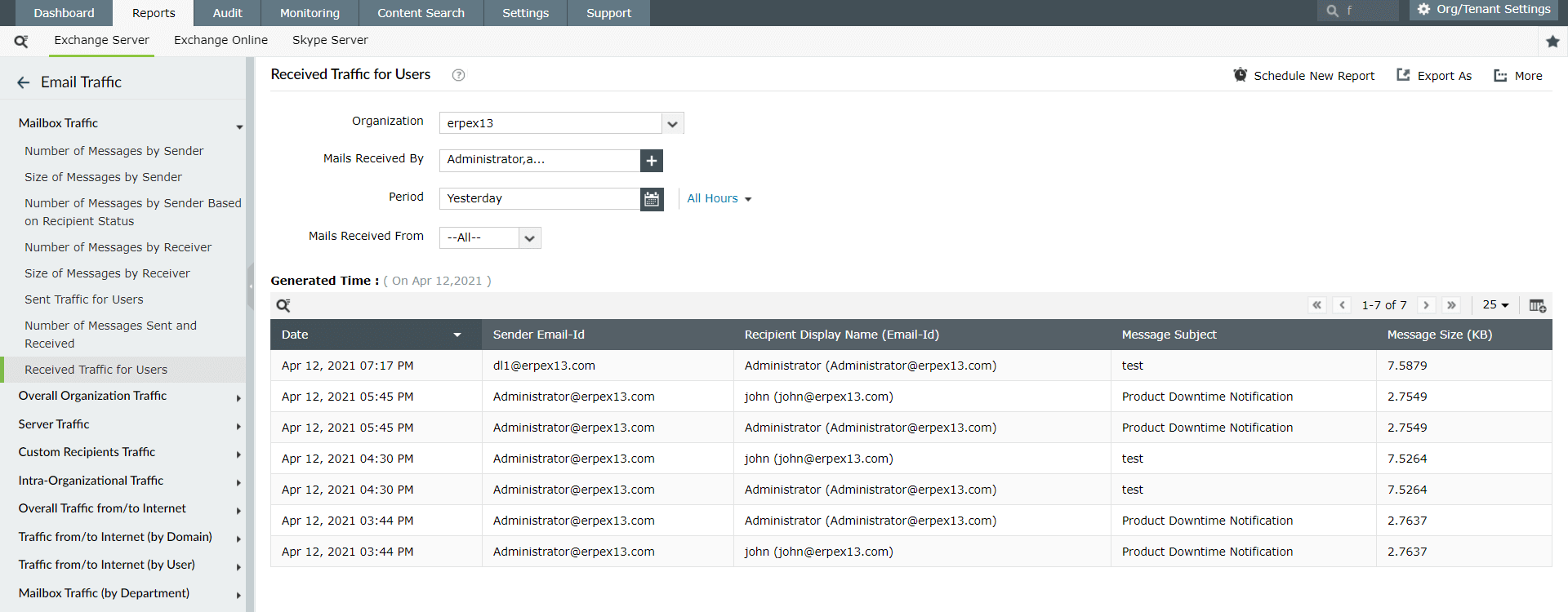Open Size of Messages by Receiver report
The width and height of the screenshot is (1568, 612).
pyautogui.click(x=107, y=273)
